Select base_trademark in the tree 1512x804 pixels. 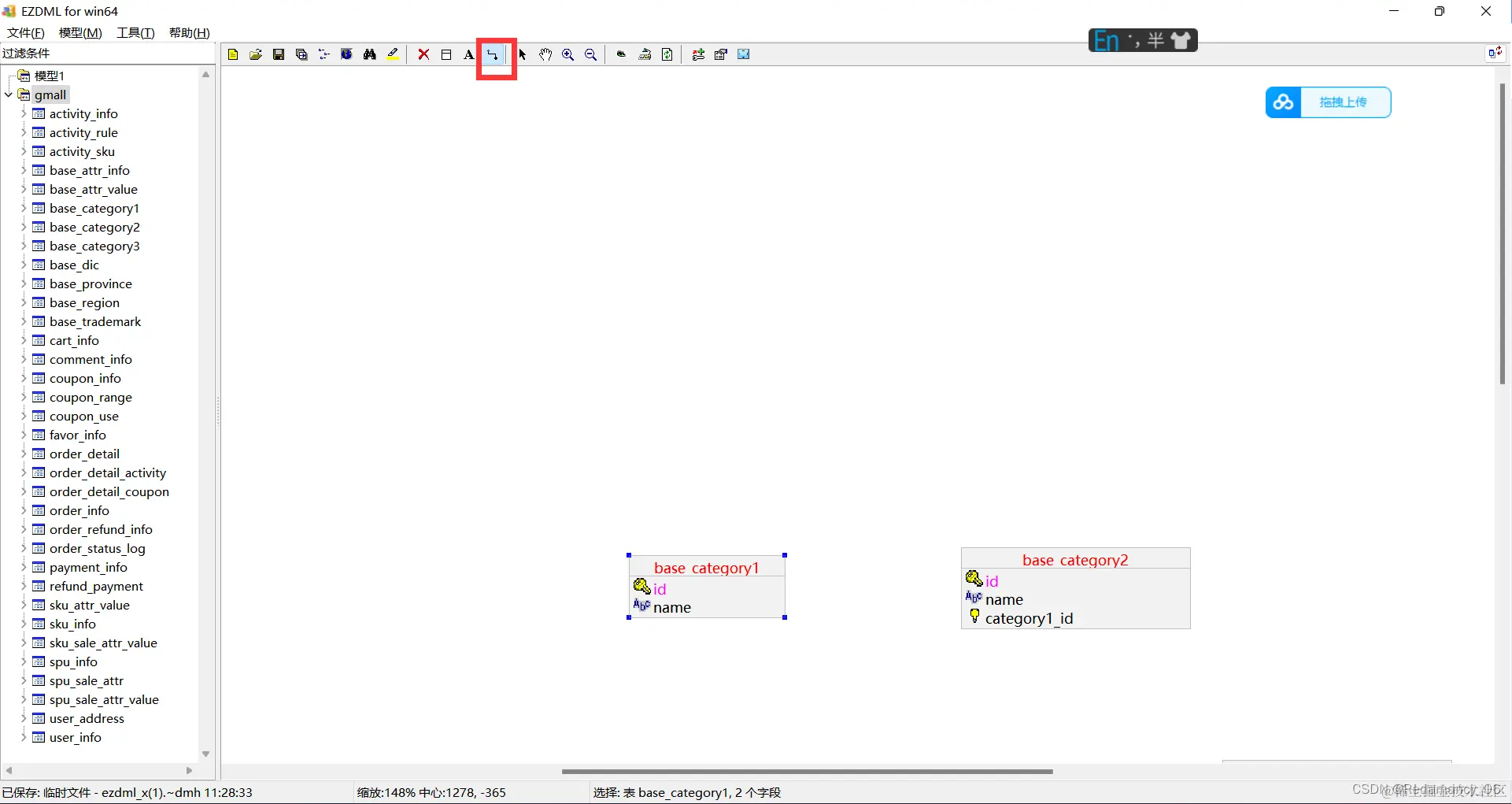point(95,321)
